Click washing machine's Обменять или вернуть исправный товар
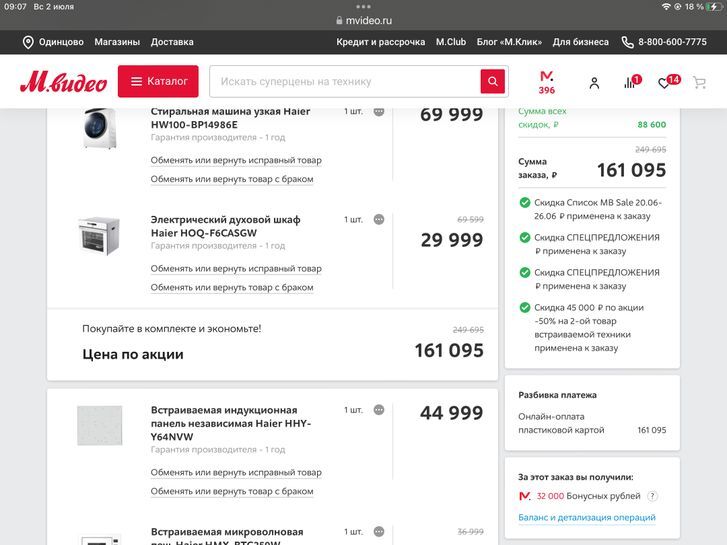Image resolution: width=727 pixels, height=545 pixels. 236,160
